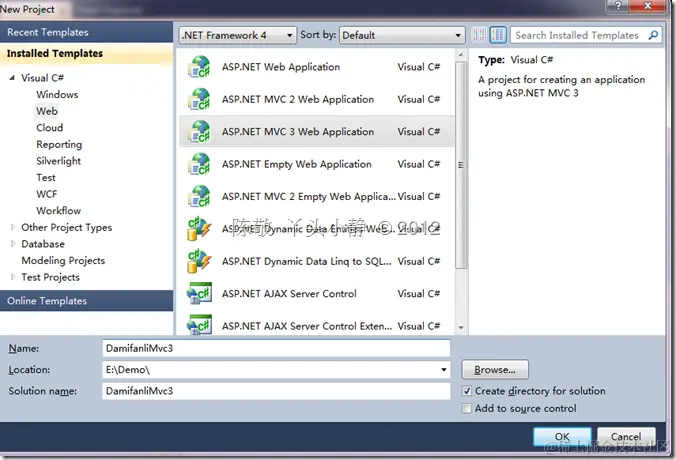Collapse the Visual C# tree node
Image resolution: width=676 pixels, height=460 pixels.
tap(12, 78)
